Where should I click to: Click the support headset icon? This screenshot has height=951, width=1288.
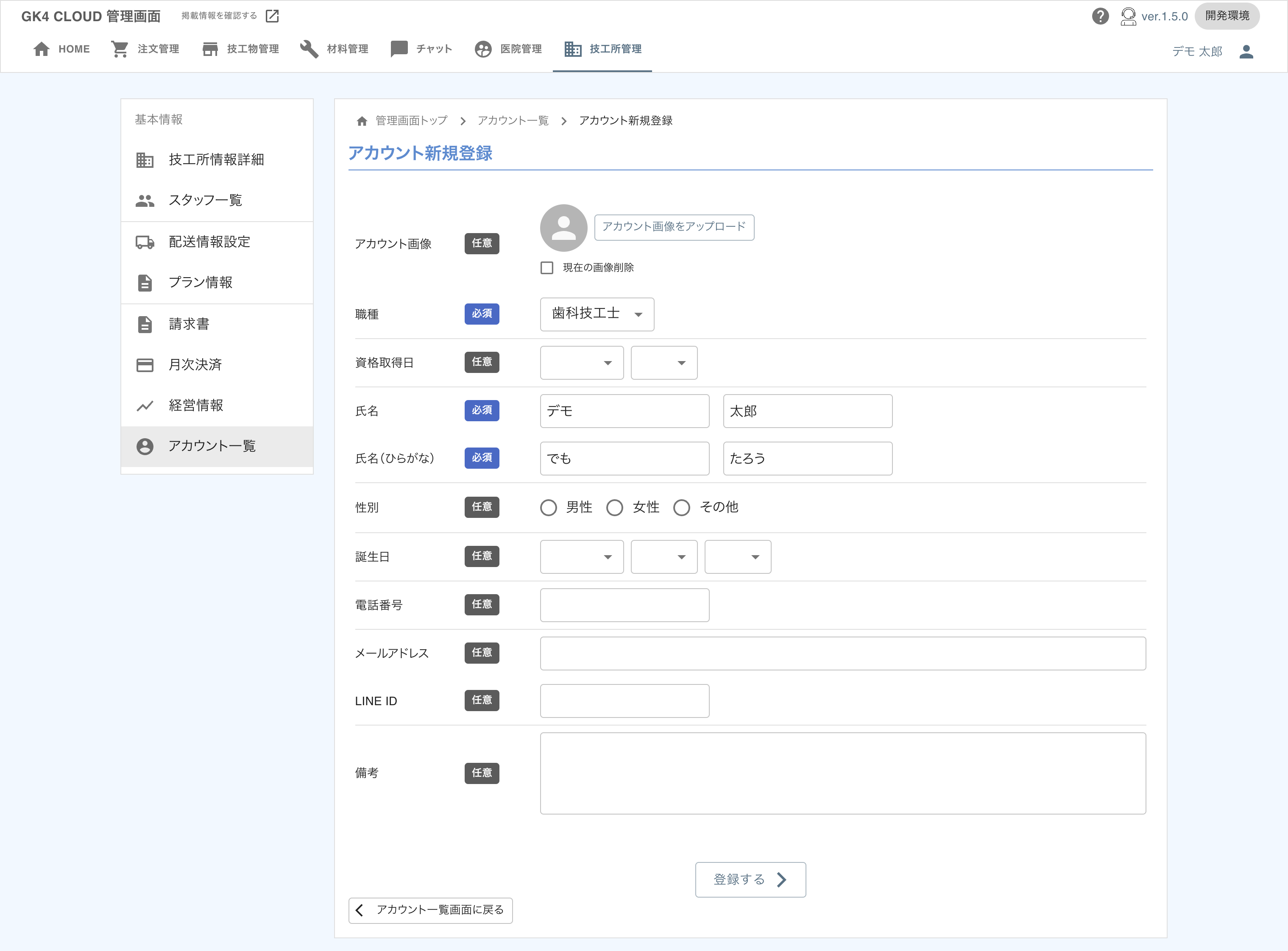pos(1128,16)
